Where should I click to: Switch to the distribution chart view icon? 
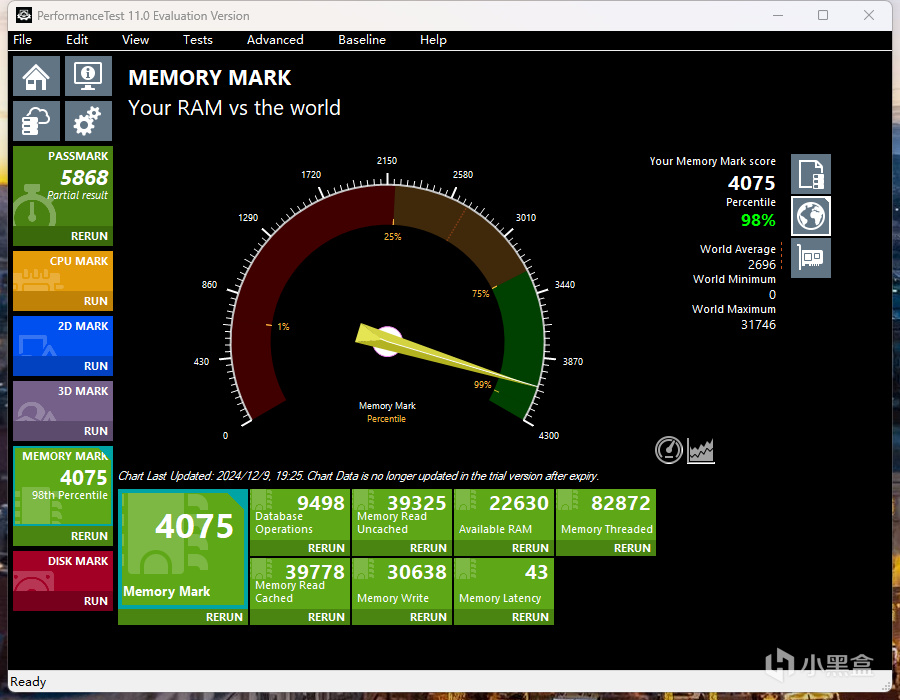[x=701, y=450]
